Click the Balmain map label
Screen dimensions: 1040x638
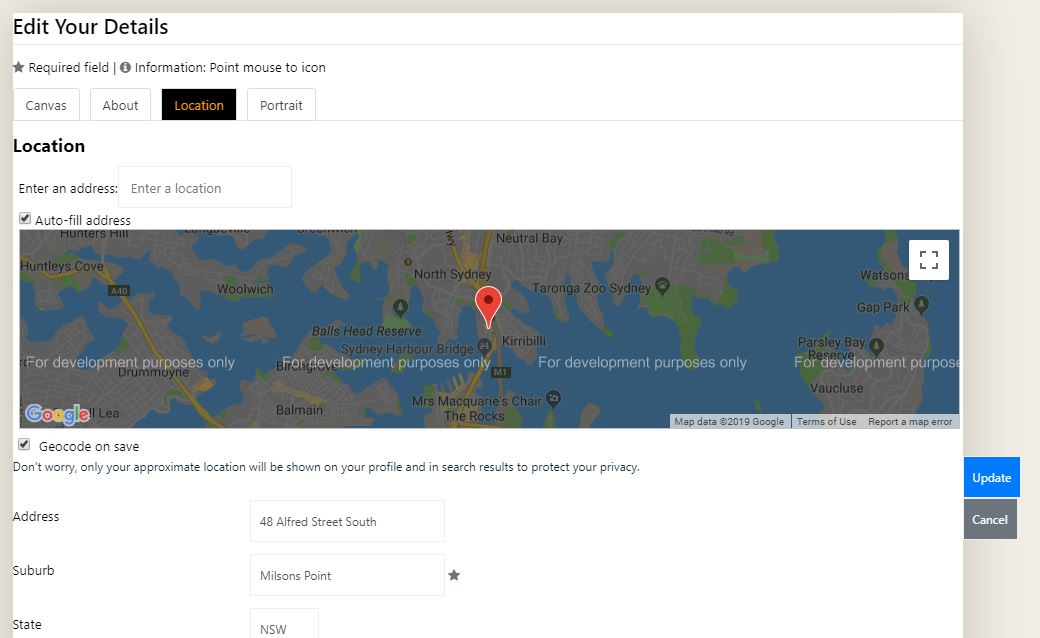[299, 410]
